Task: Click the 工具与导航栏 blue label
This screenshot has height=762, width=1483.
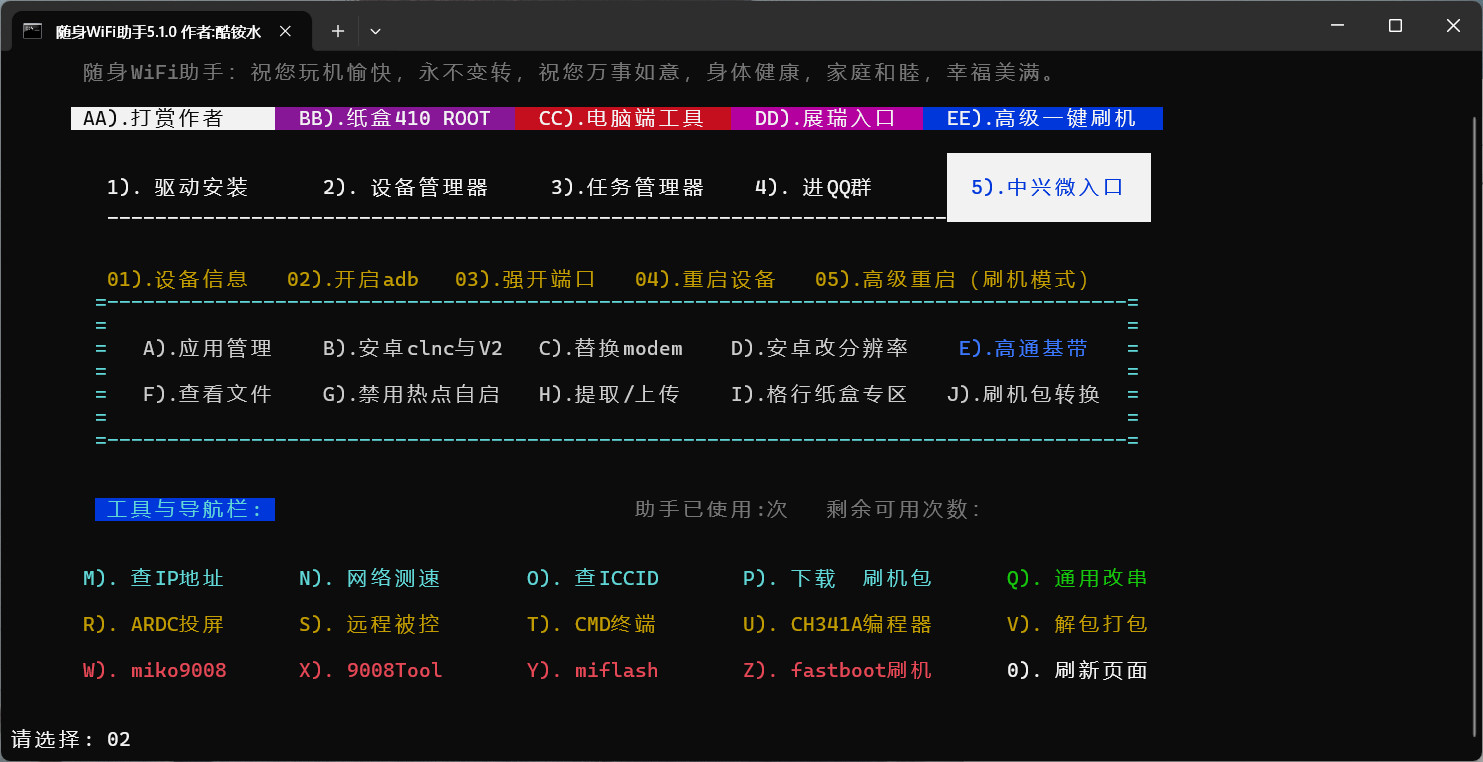Action: (184, 510)
